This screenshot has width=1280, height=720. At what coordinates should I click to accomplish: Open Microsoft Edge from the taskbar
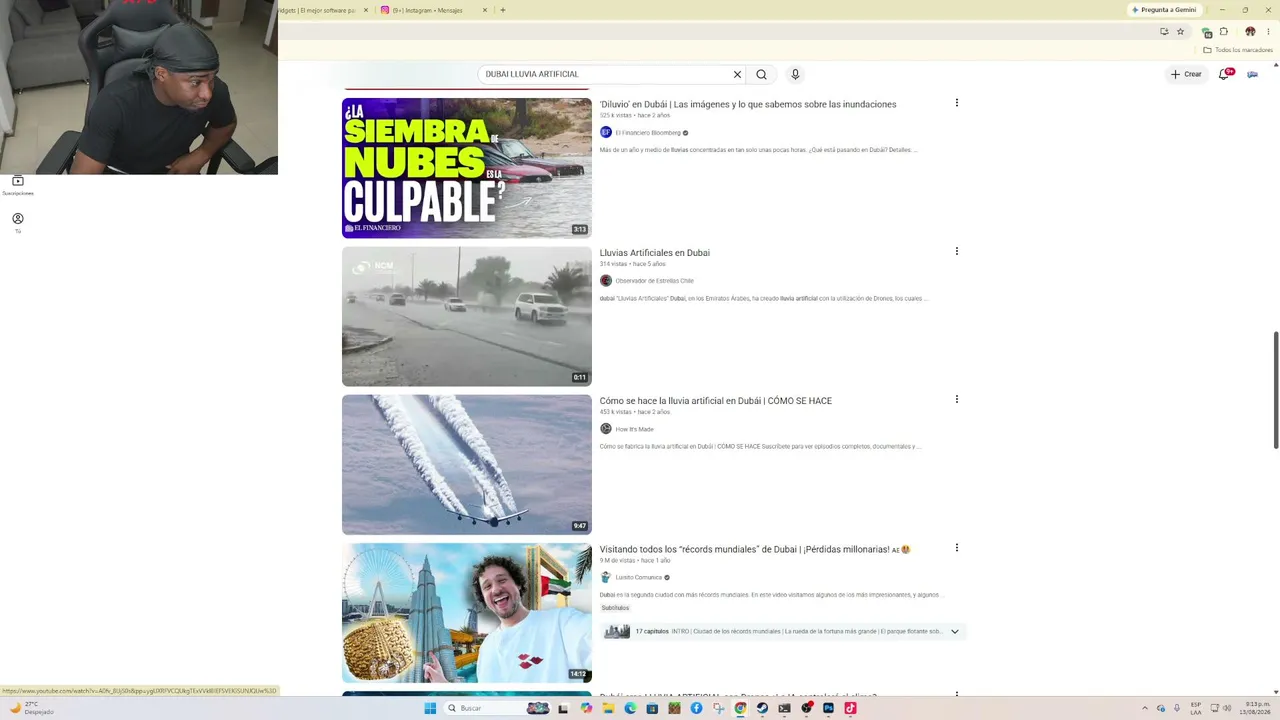tap(630, 708)
